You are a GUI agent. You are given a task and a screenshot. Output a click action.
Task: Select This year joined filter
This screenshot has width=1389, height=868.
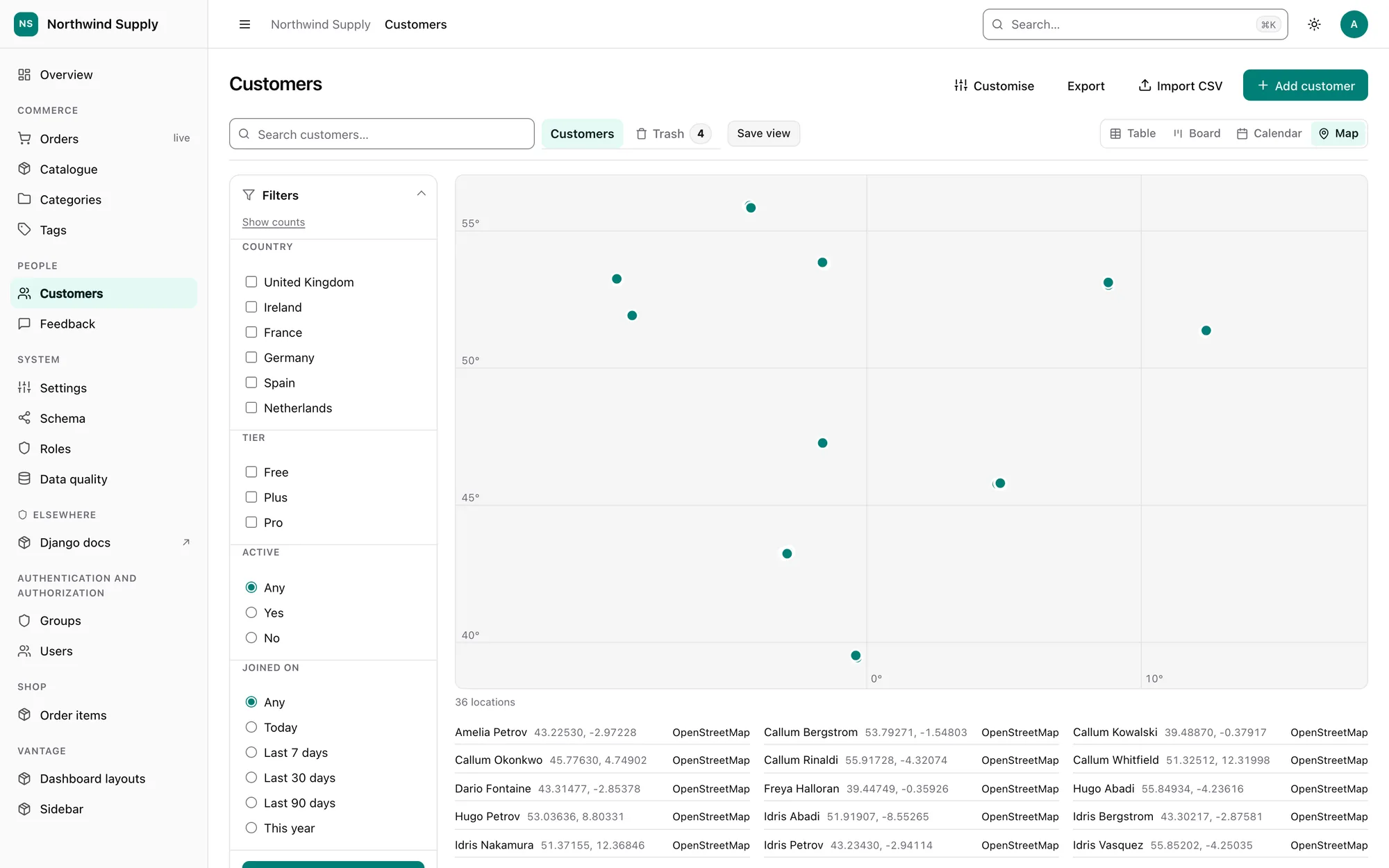(251, 828)
